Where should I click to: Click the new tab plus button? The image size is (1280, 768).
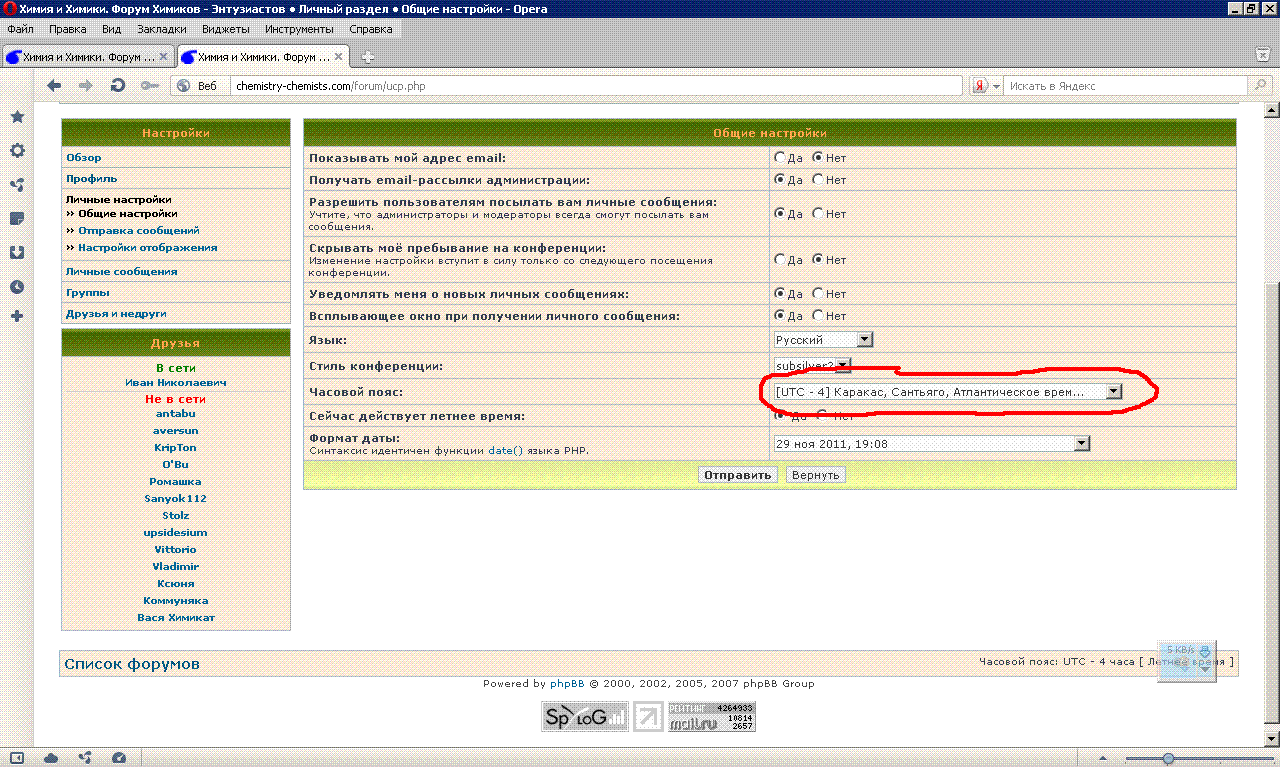368,56
